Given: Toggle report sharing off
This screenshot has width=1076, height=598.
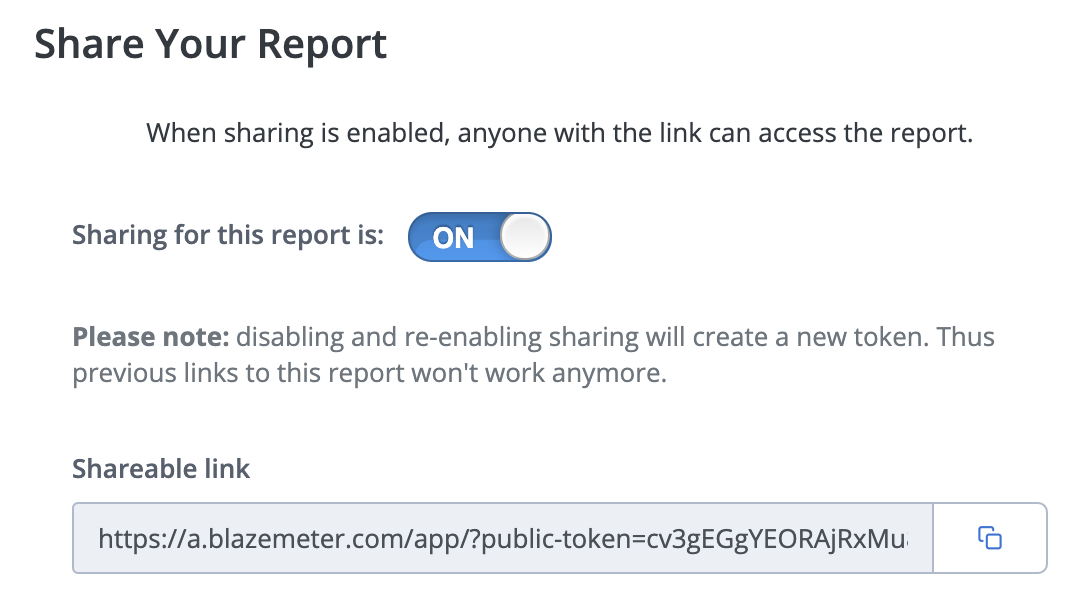Looking at the screenshot, I should (480, 237).
